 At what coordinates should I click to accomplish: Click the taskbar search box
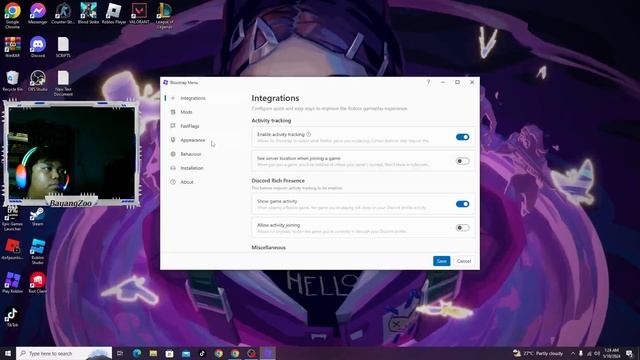coord(64,353)
